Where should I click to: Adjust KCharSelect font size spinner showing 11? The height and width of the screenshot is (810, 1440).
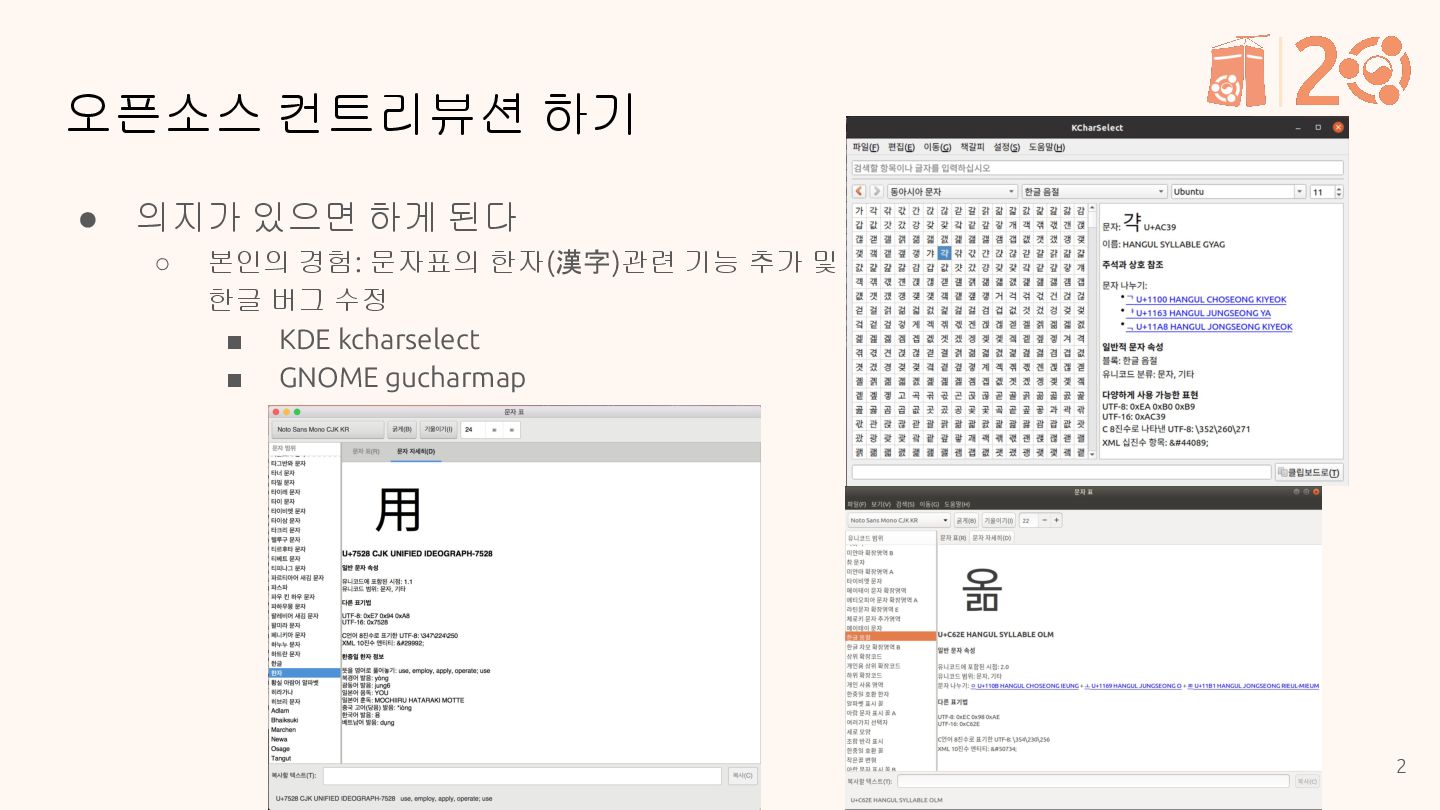(1327, 191)
